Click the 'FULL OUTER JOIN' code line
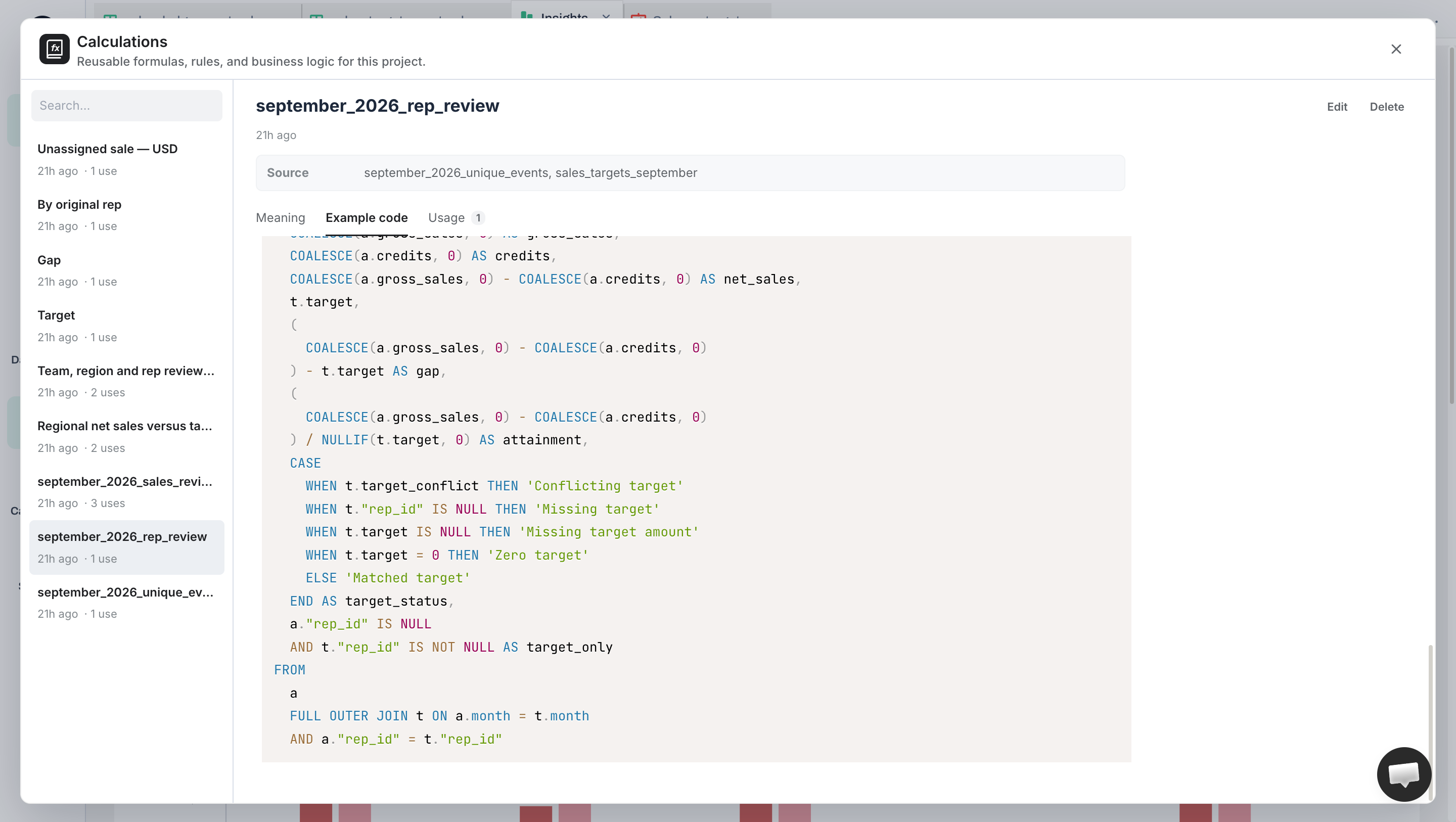 pos(439,716)
